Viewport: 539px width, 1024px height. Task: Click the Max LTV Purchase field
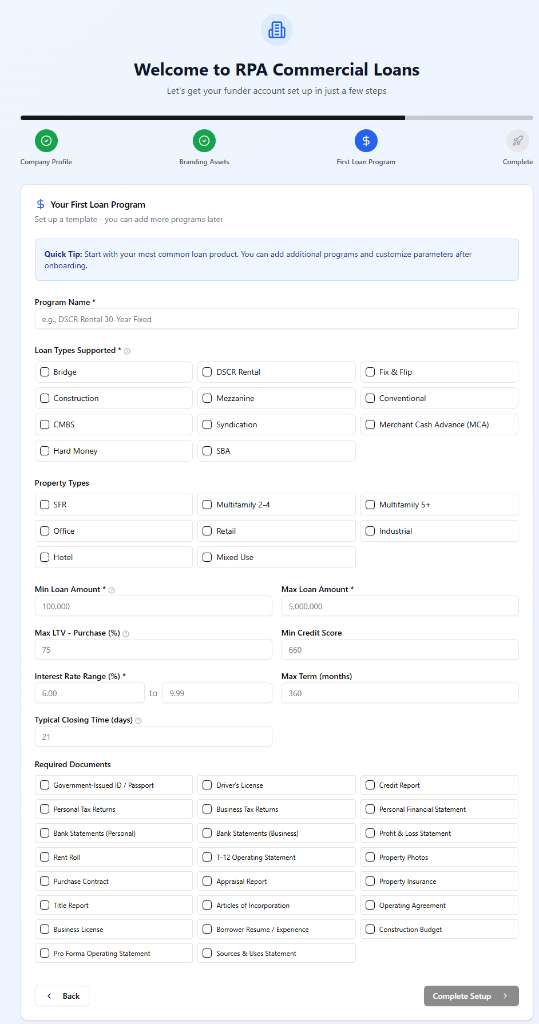tap(154, 650)
